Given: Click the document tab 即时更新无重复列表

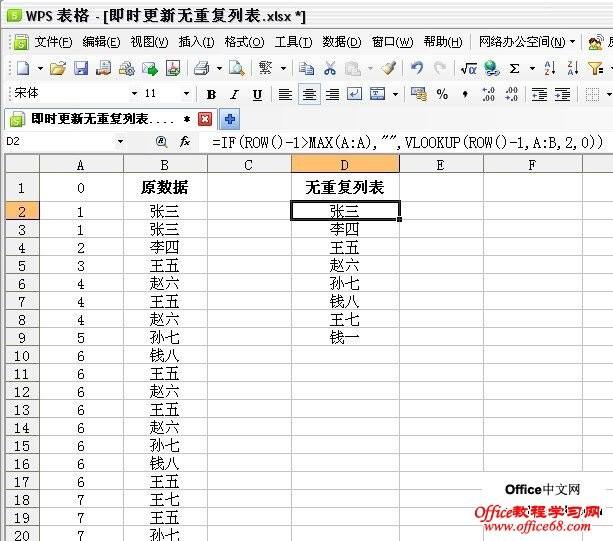Looking at the screenshot, I should pos(103,118).
